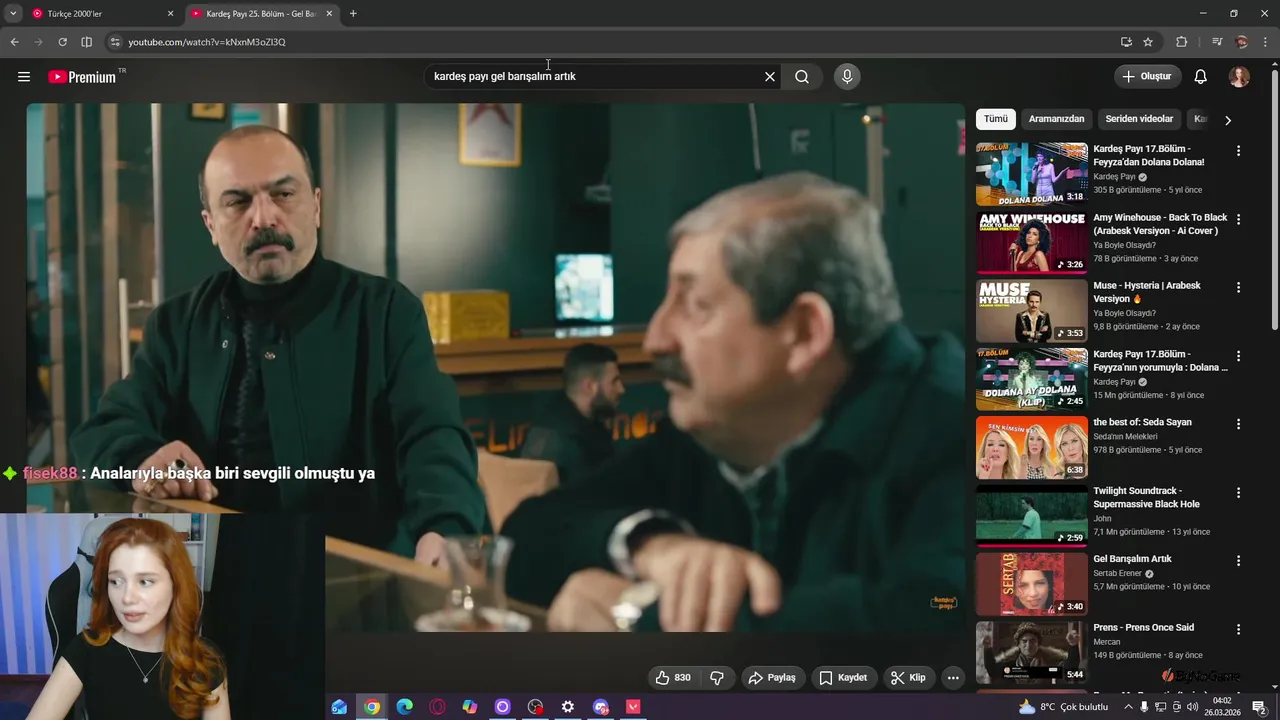Open Chrome extensions puzzle icon
1280x720 pixels.
(1181, 42)
